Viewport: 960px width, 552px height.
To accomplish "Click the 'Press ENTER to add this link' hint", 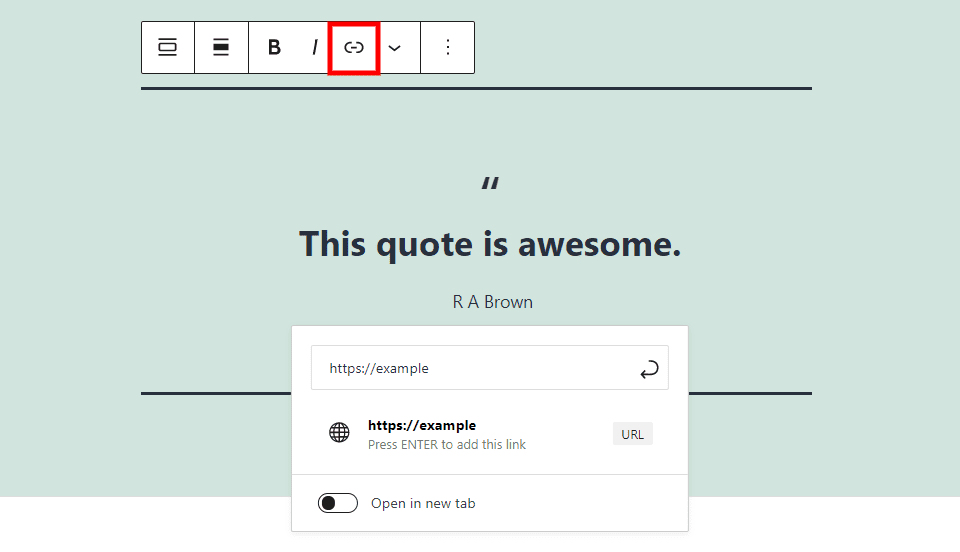I will 447,444.
